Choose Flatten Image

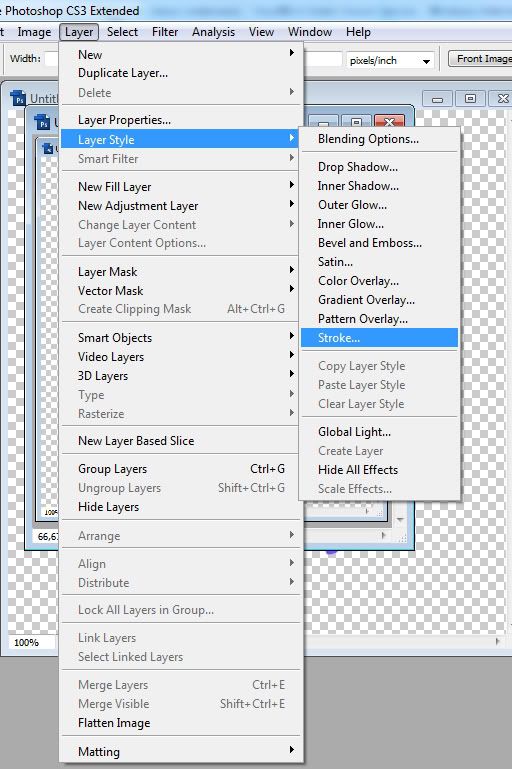tap(180, 722)
